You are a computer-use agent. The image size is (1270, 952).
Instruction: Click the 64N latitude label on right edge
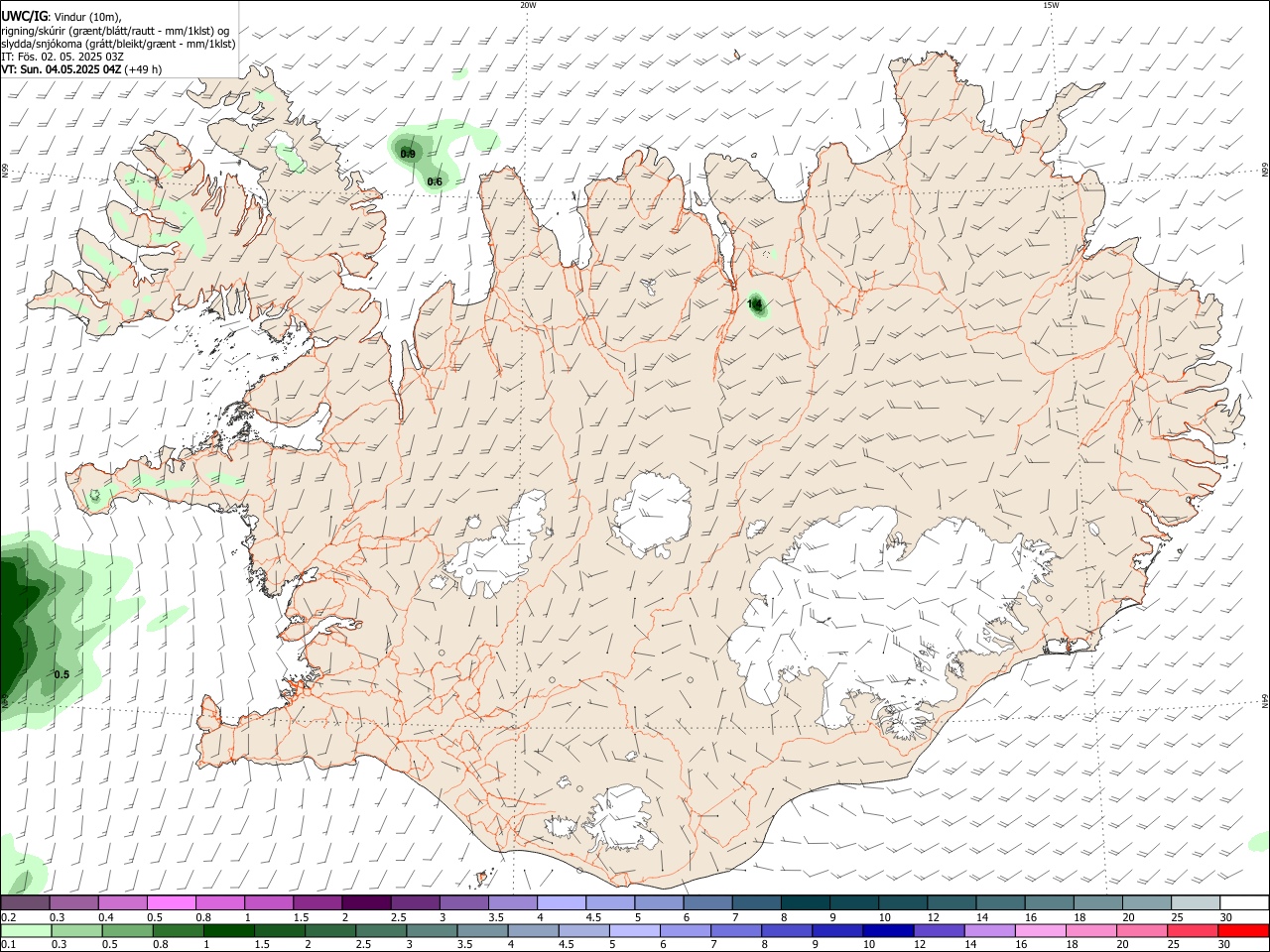point(1265,700)
